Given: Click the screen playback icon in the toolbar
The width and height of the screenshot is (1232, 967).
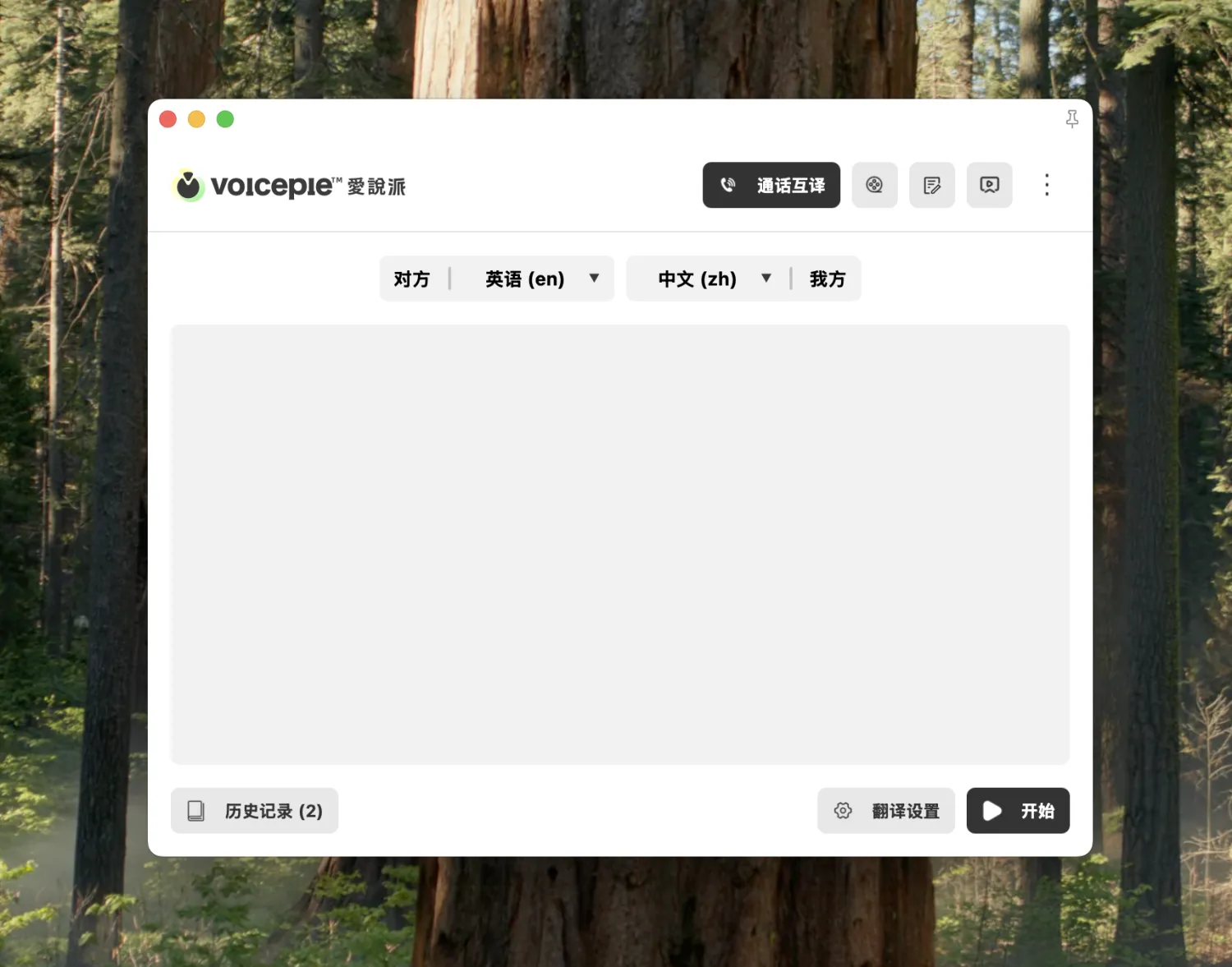Looking at the screenshot, I should (x=989, y=185).
